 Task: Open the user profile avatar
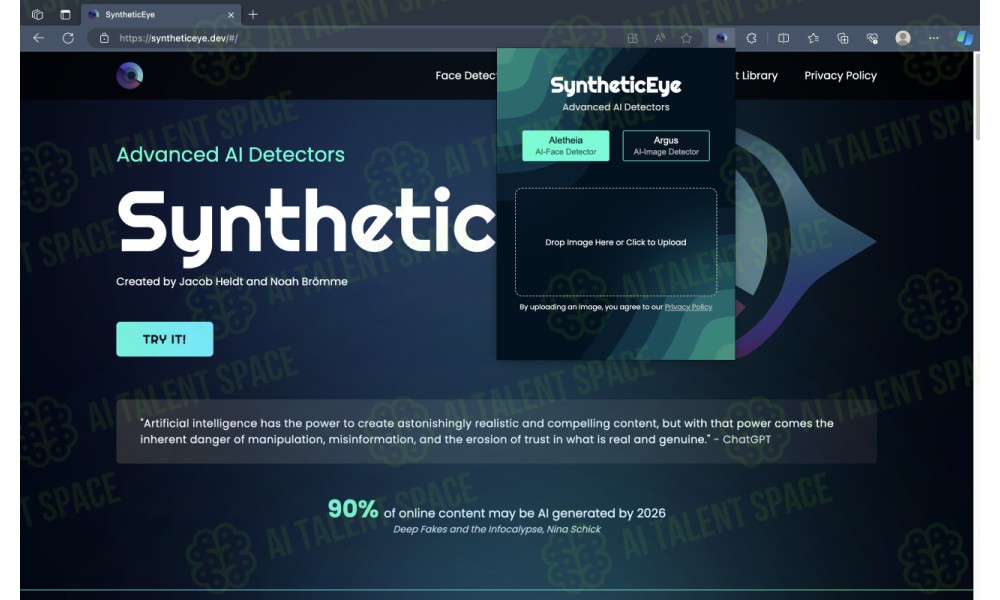902,38
